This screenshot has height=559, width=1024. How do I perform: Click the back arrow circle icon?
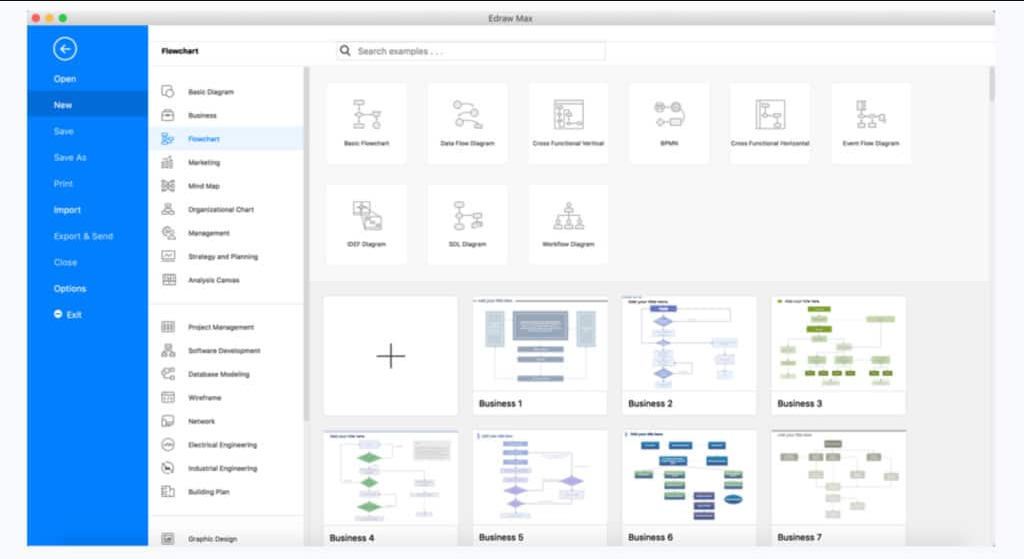click(x=65, y=49)
